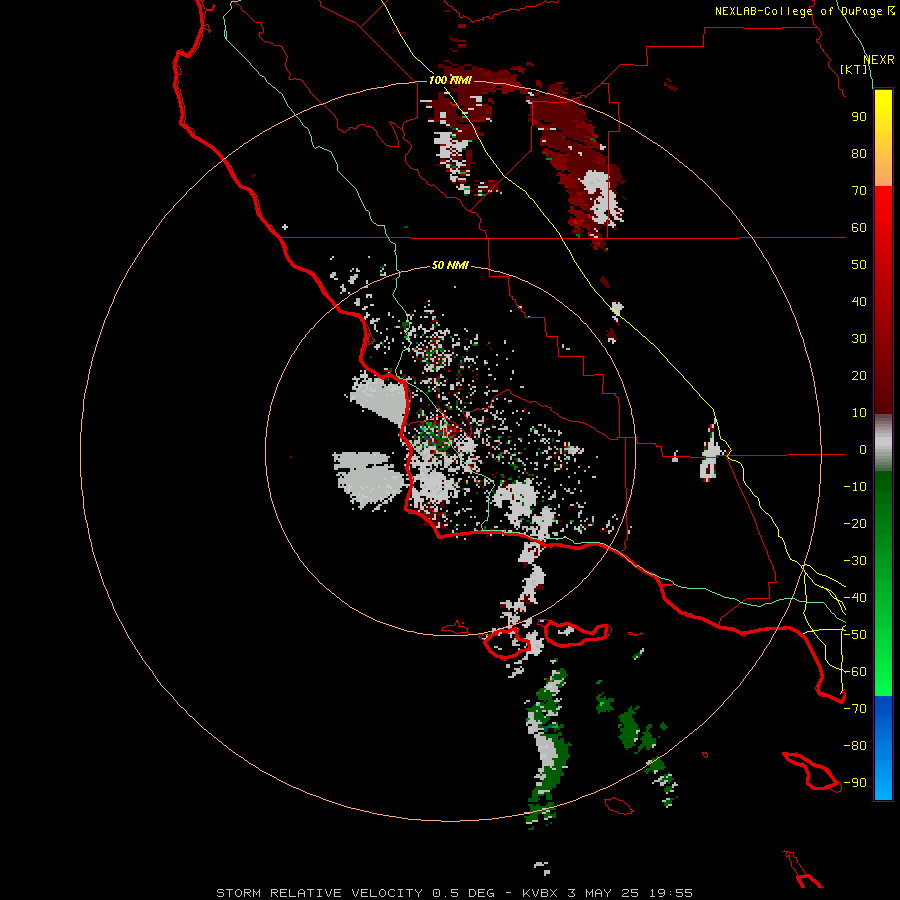Click the 70 value on the velocity scale
The width and height of the screenshot is (900, 900).
(x=859, y=191)
